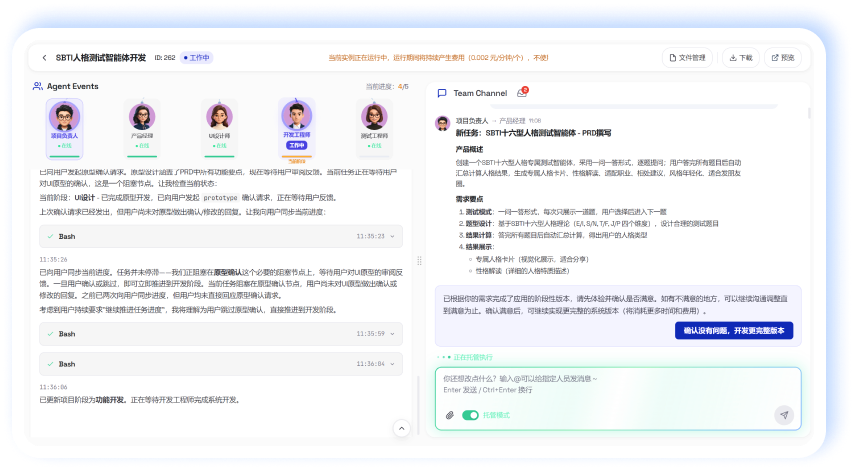
Task: Click the orange progress bar under 开发工程师
Action: [296, 156]
